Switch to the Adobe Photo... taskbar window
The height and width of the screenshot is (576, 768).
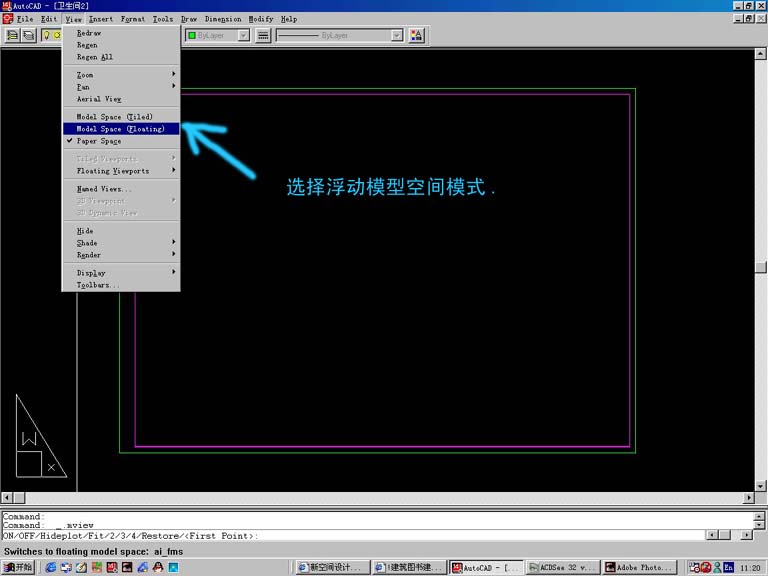[640, 567]
